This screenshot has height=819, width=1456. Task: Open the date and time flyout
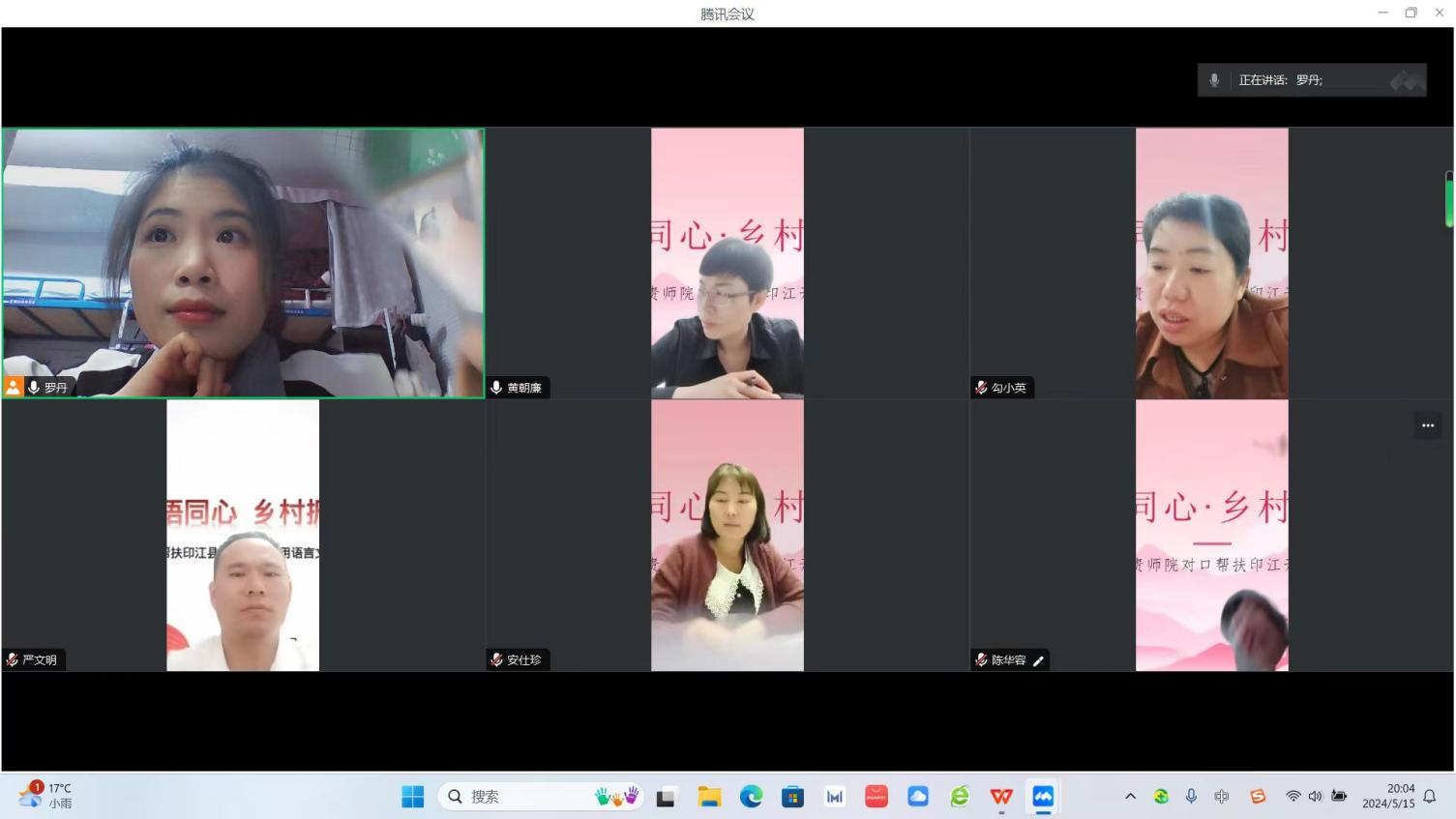tap(1388, 796)
